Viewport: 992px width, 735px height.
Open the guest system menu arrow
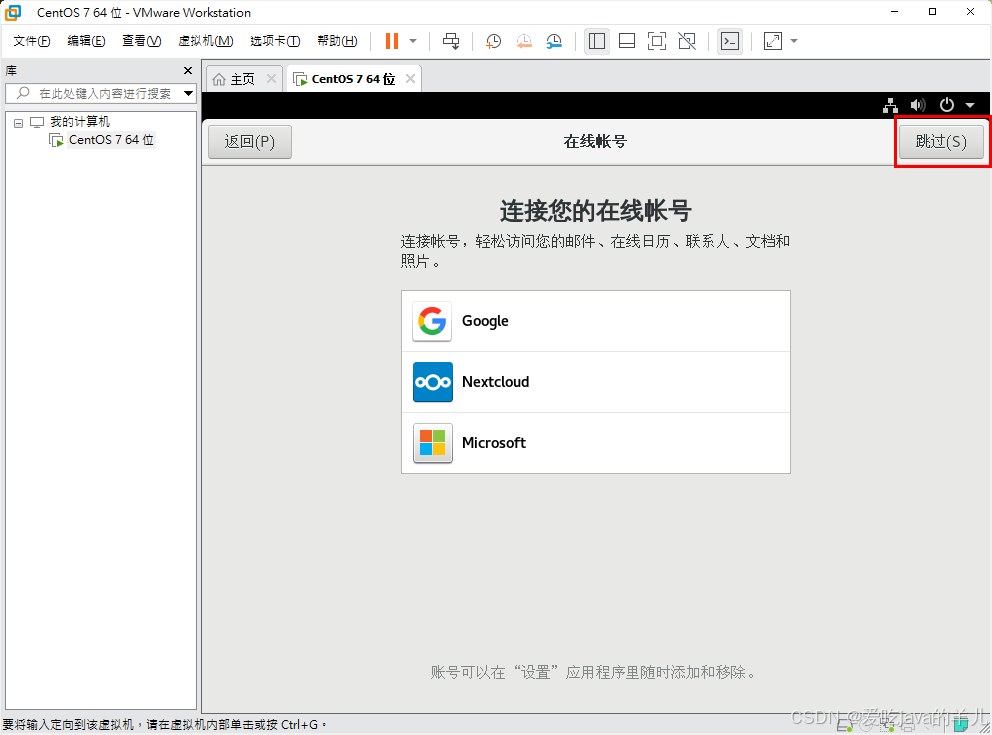[970, 106]
